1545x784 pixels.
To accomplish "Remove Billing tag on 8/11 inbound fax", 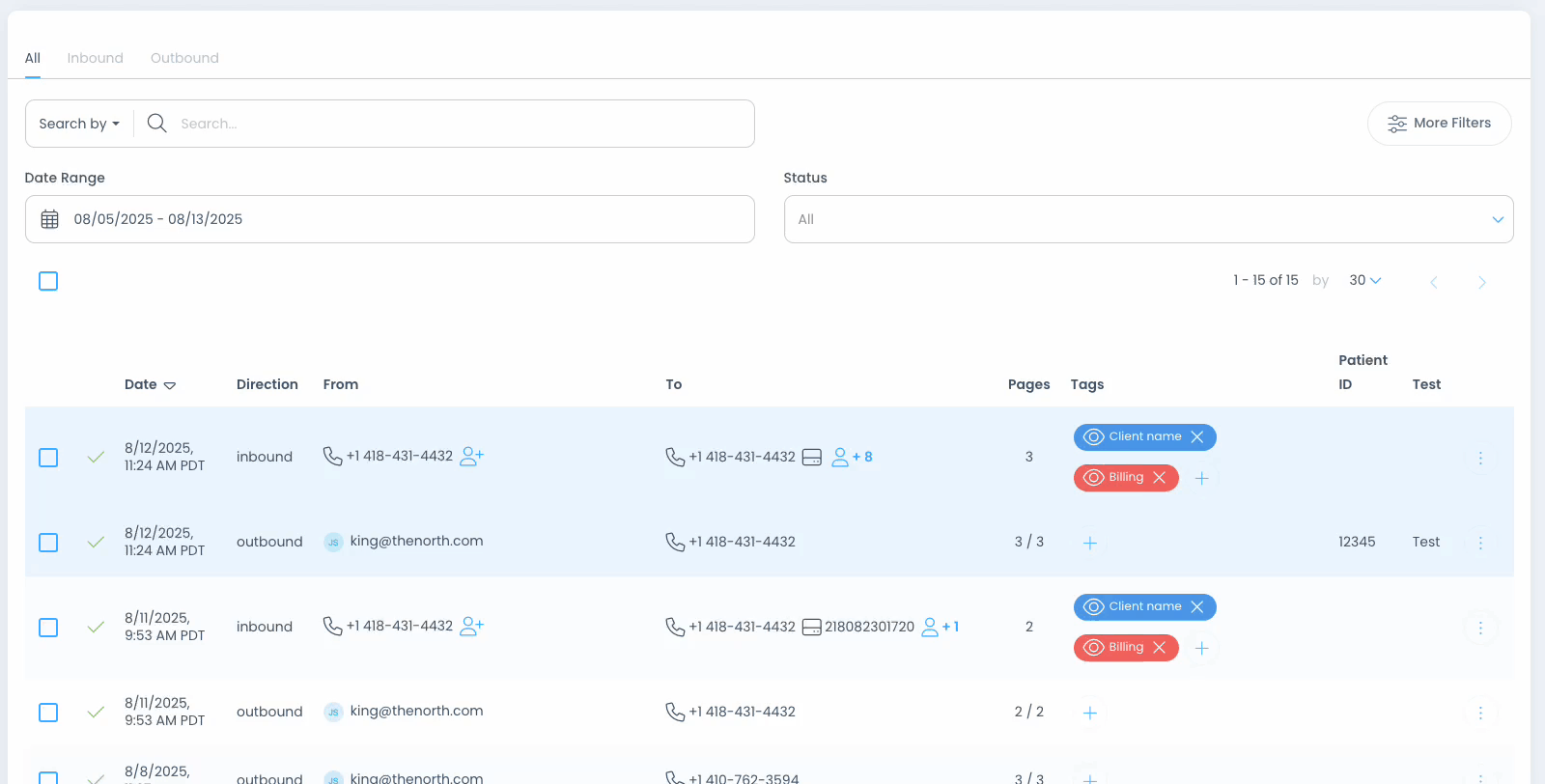I will point(1160,648).
